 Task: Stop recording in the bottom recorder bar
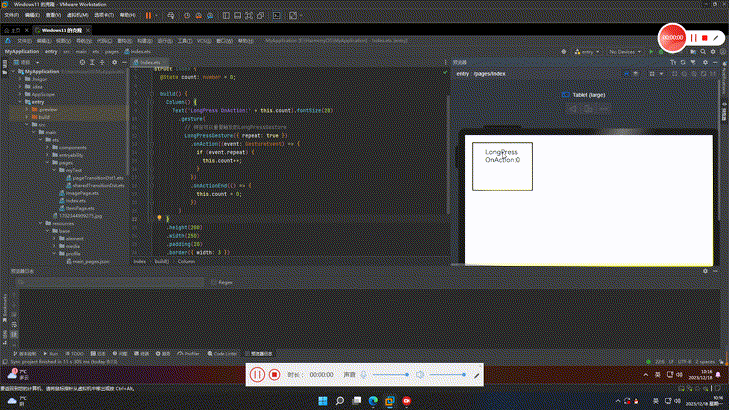pyautogui.click(x=274, y=374)
